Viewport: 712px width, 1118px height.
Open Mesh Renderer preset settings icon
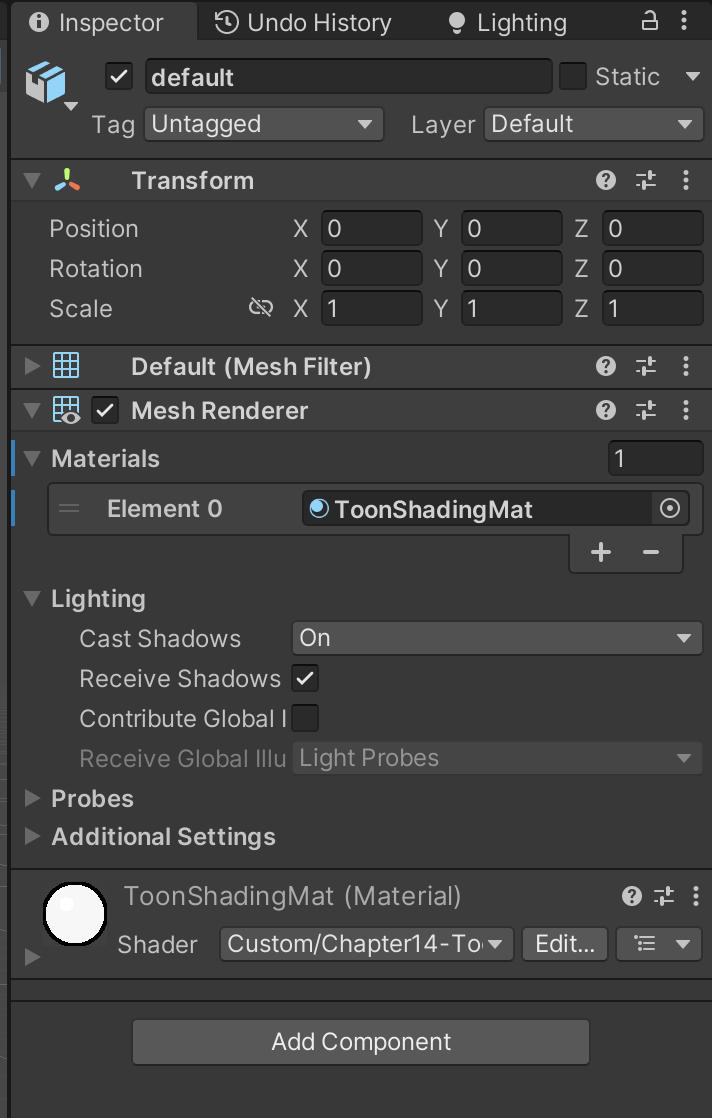646,410
